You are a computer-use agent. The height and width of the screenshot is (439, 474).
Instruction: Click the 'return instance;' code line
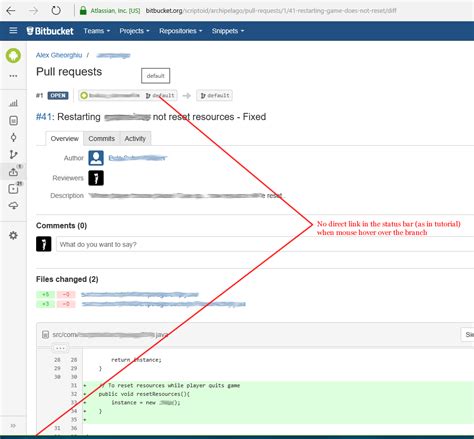[136, 360]
